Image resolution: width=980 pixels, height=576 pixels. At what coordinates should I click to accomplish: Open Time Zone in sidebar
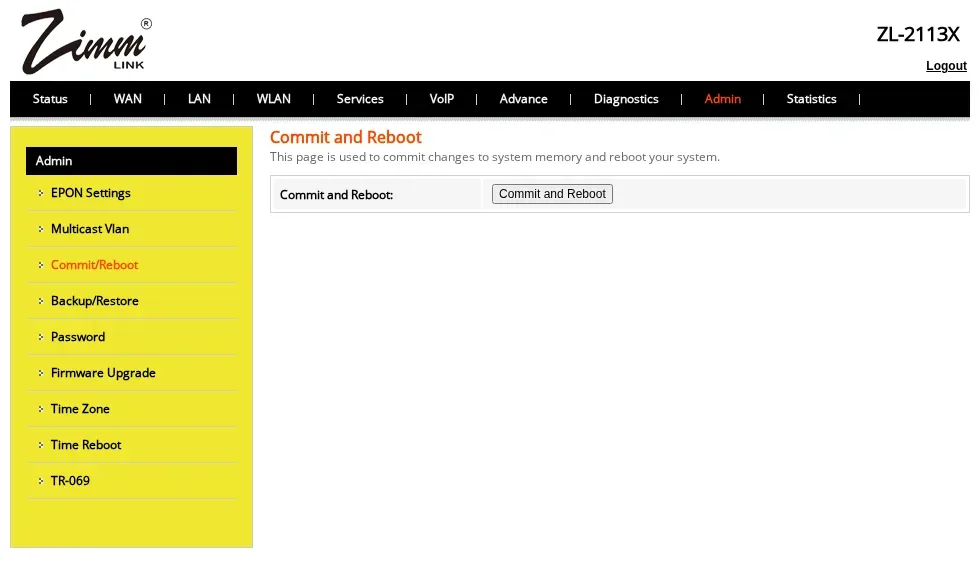coord(80,409)
